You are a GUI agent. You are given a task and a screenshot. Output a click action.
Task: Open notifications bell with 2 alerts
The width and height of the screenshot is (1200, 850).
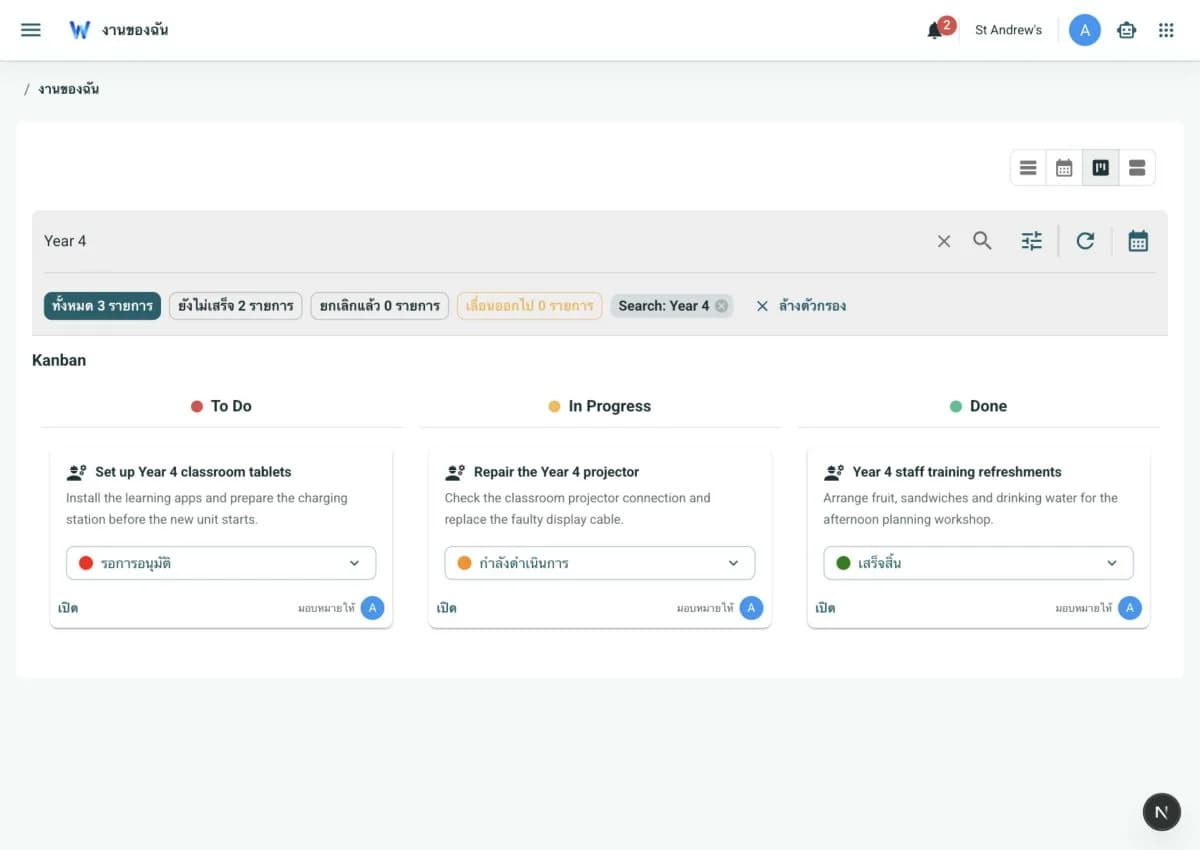click(x=936, y=30)
